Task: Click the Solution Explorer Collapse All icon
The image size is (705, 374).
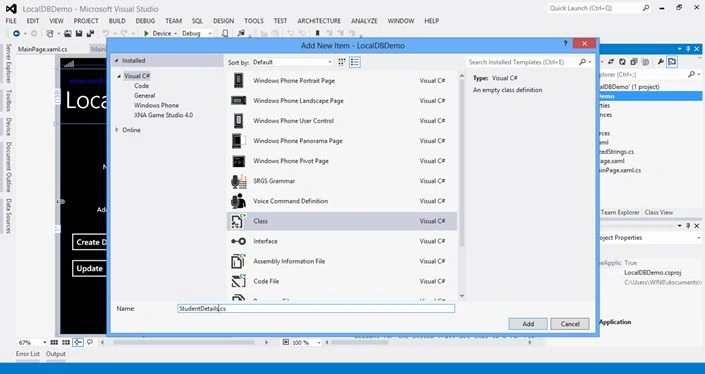Action: (x=634, y=62)
